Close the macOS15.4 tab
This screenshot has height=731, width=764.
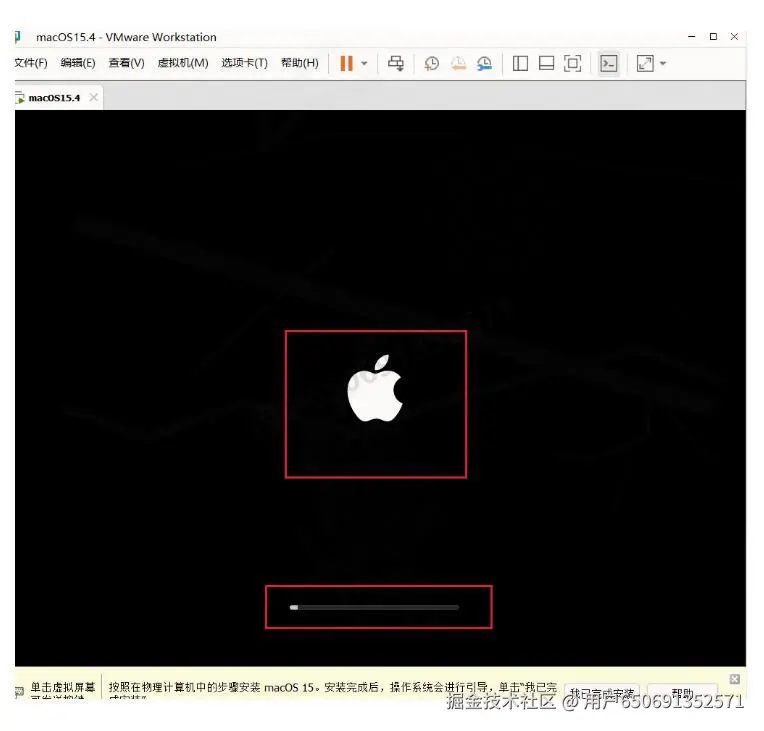pyautogui.click(x=94, y=97)
